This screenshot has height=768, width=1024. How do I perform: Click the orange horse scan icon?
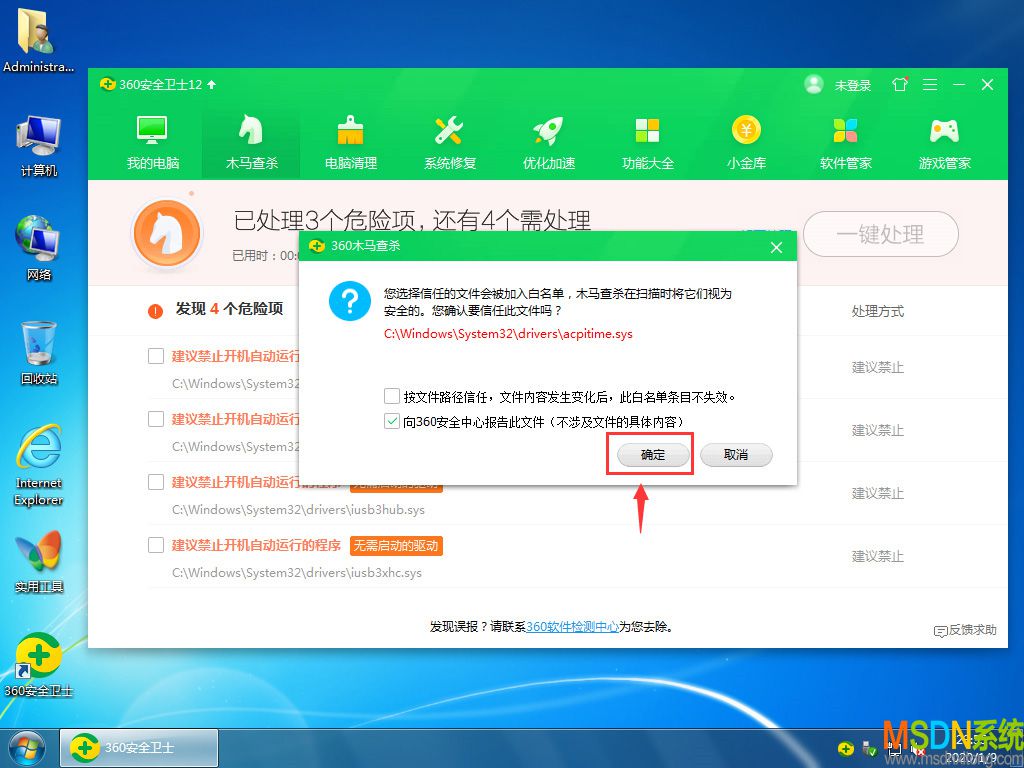coord(167,233)
